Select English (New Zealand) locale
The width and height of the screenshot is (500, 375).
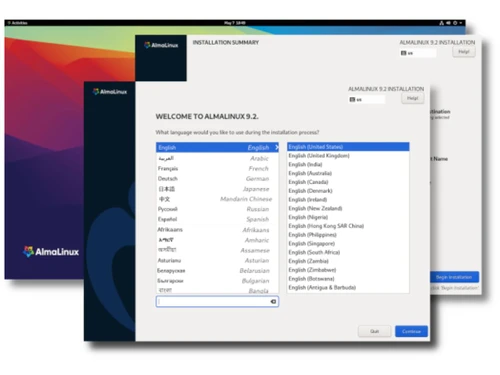coord(348,208)
